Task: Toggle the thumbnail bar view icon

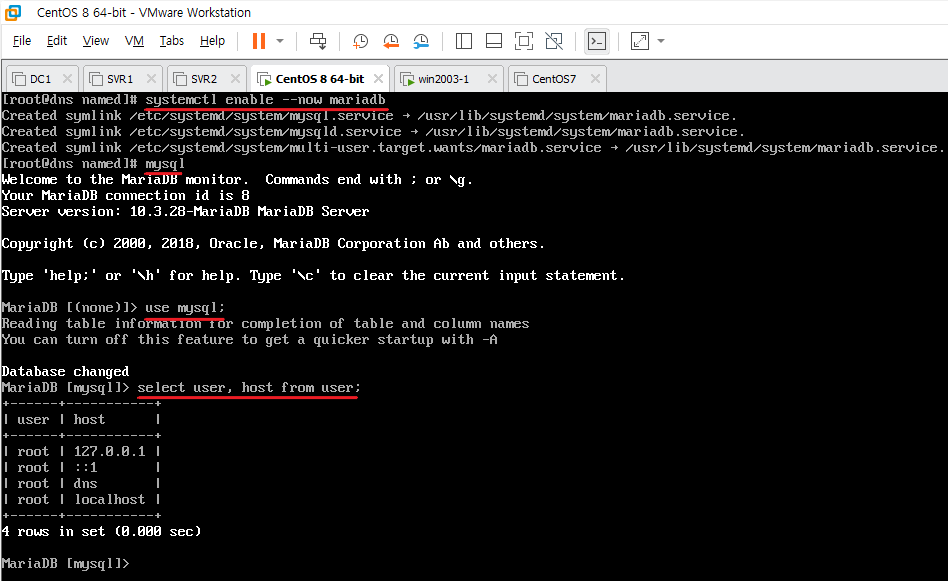Action: (494, 41)
